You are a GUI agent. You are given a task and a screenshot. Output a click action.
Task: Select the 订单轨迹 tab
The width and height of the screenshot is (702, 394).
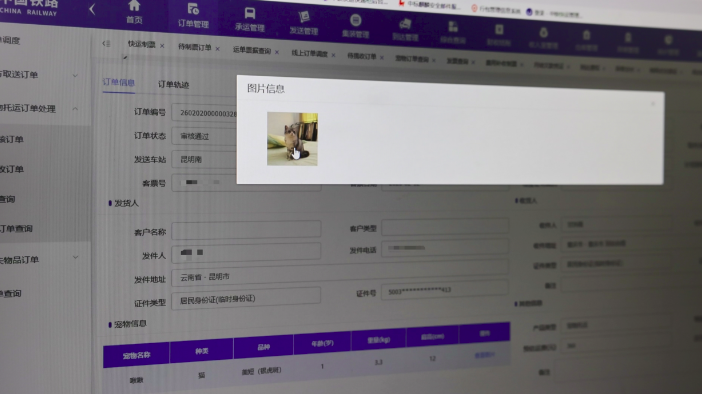[173, 85]
